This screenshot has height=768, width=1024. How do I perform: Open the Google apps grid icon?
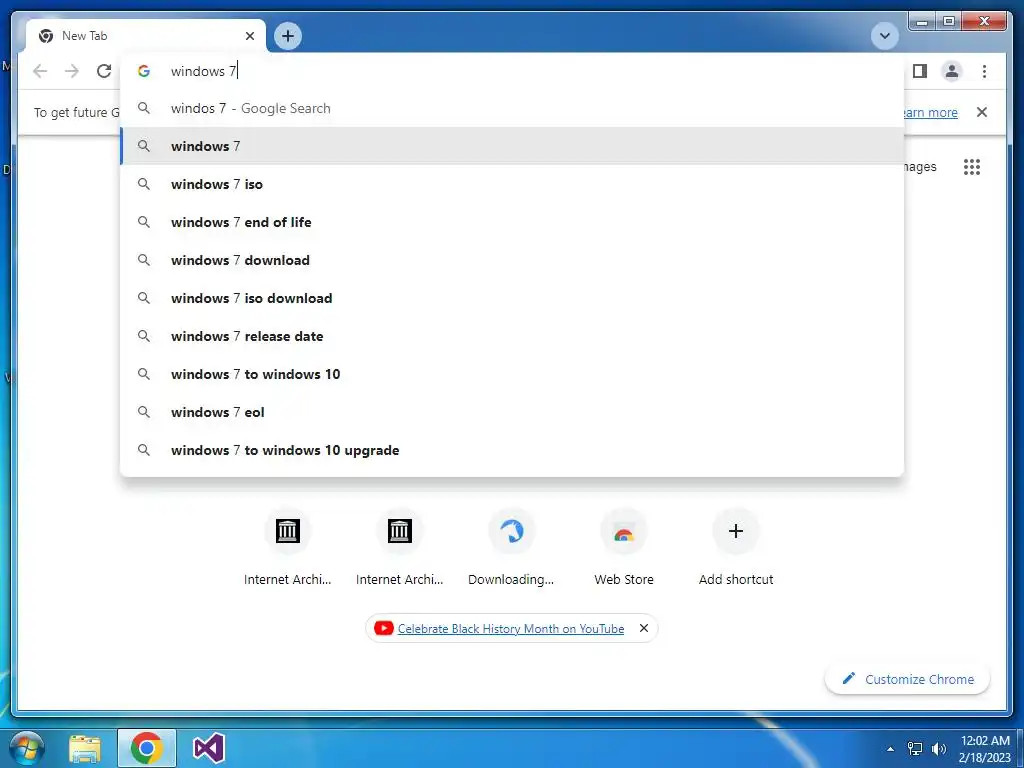pos(972,167)
